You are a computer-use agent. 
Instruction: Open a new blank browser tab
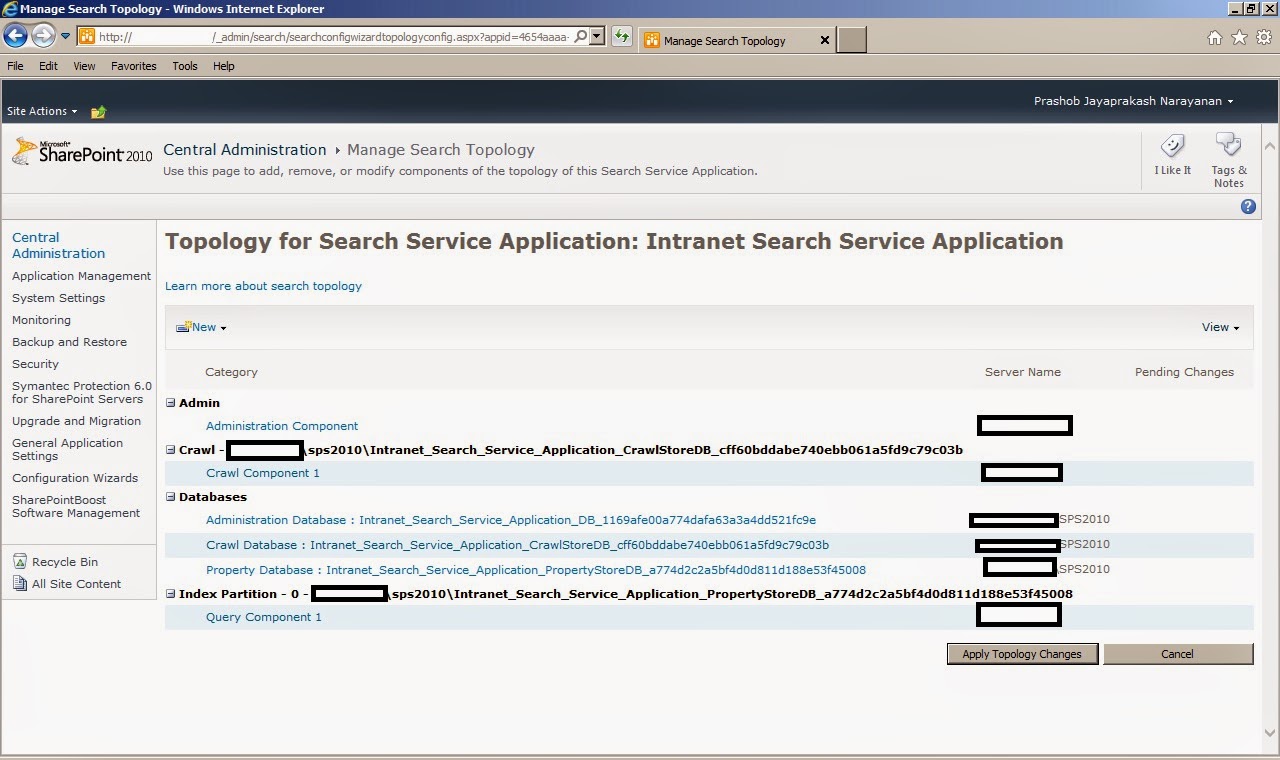point(851,40)
